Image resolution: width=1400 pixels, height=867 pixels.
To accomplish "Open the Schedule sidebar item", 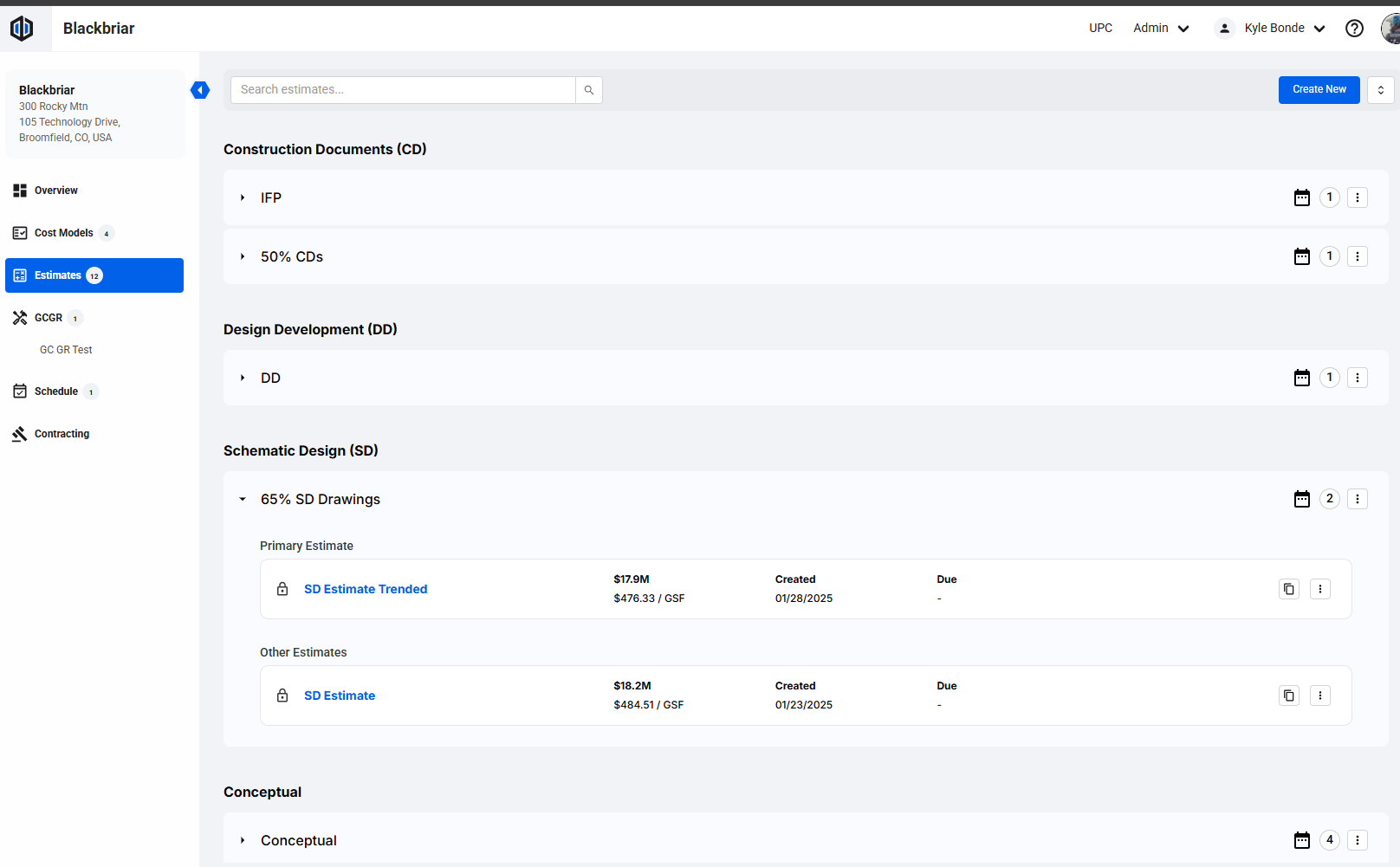I will (x=56, y=391).
